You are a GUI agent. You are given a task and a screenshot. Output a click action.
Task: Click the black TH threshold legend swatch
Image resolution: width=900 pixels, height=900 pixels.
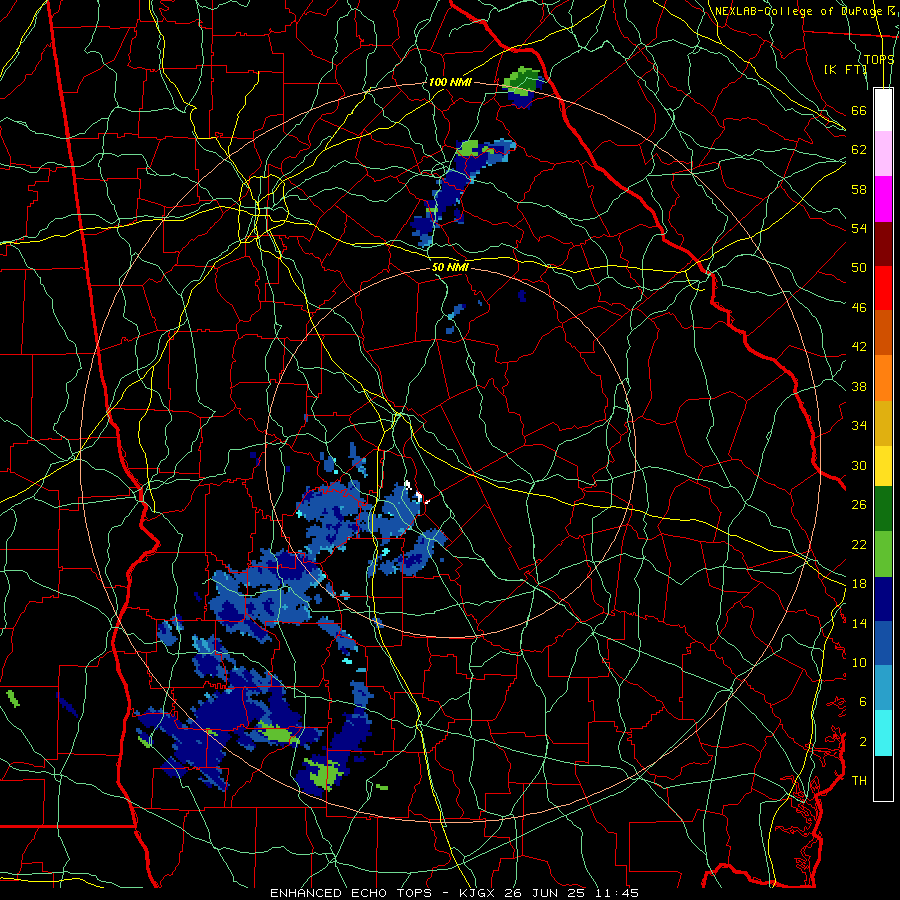pyautogui.click(x=883, y=778)
